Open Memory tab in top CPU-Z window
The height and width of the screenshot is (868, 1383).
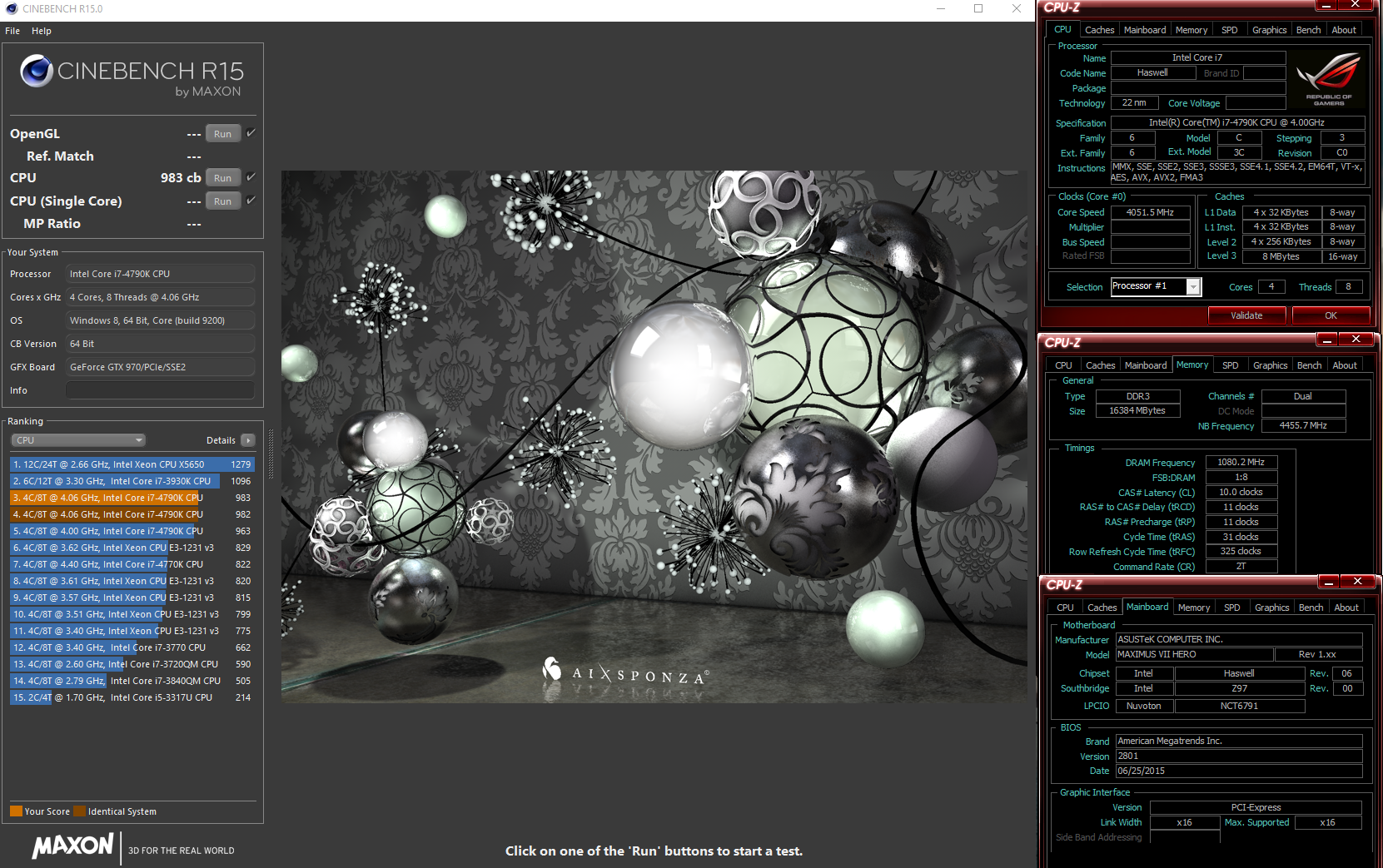[1191, 30]
